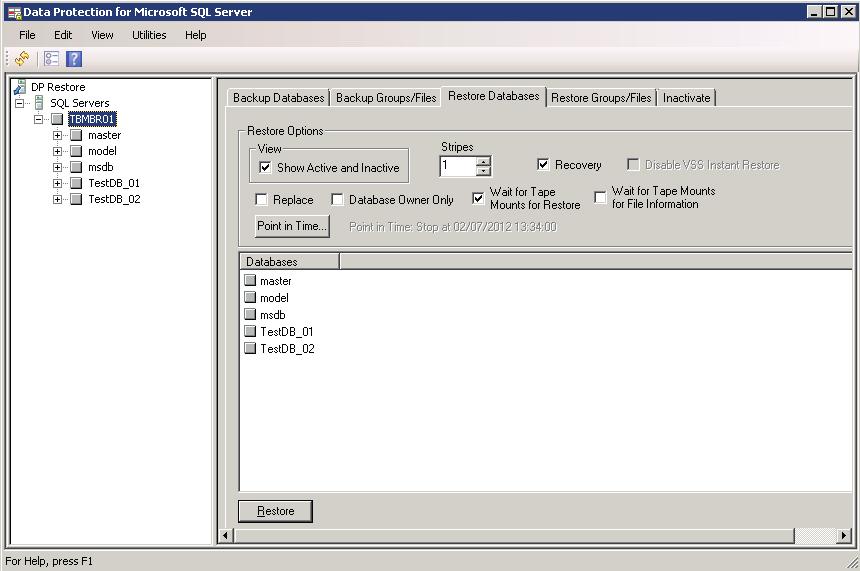Toggle Show Active and Inactive checkbox

point(265,167)
